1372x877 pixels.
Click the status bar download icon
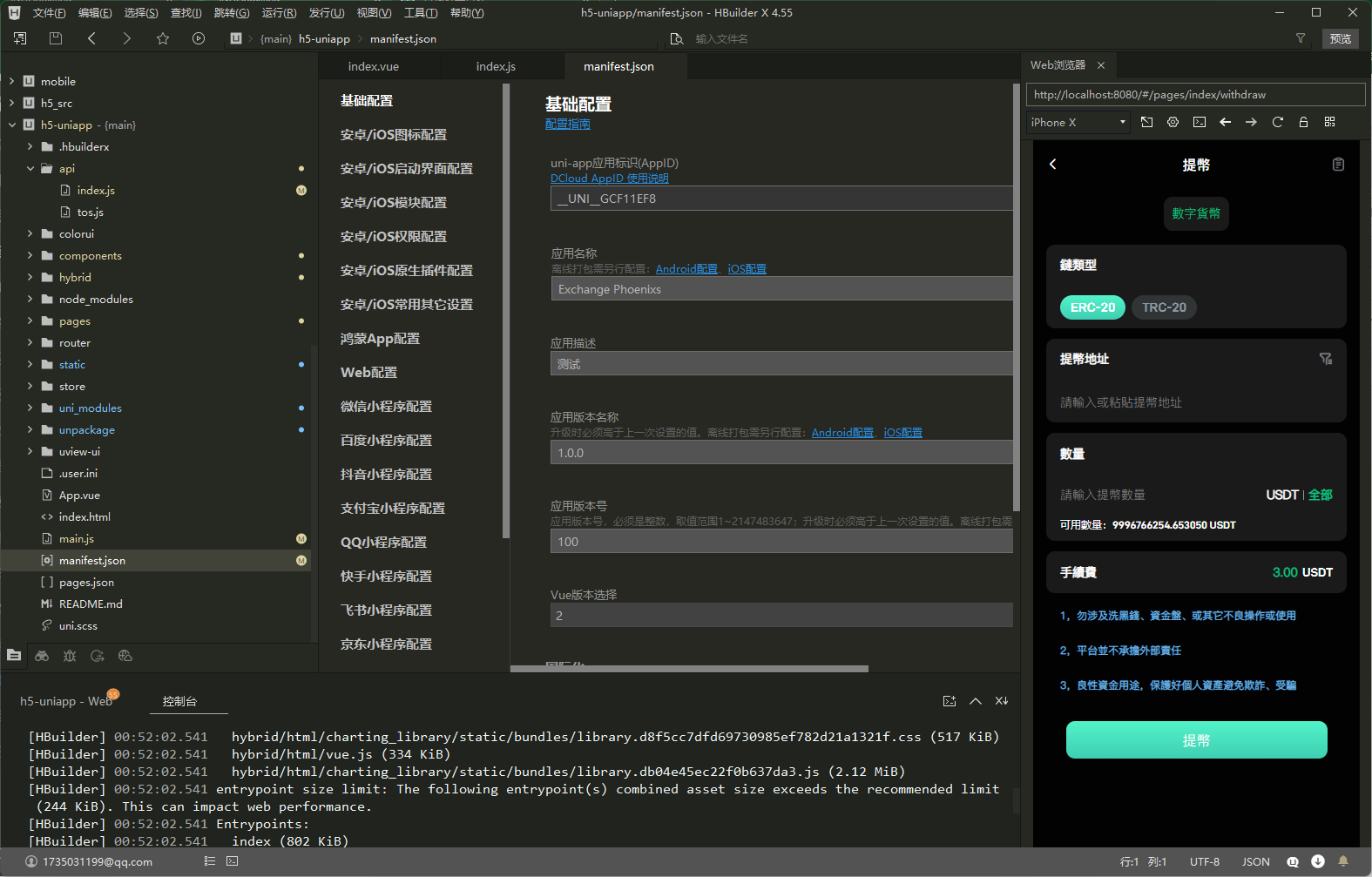tap(1318, 861)
